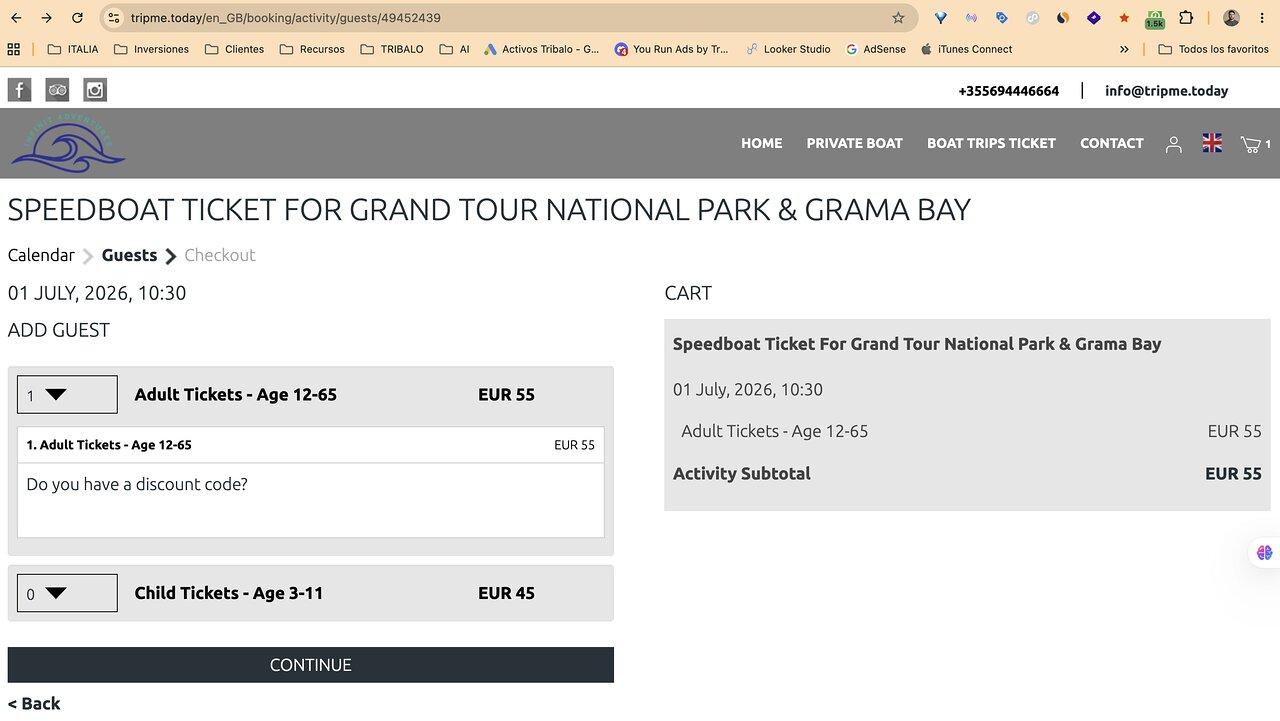The height and width of the screenshot is (721, 1280).
Task: Open AdSense bookmark
Action: [876, 49]
